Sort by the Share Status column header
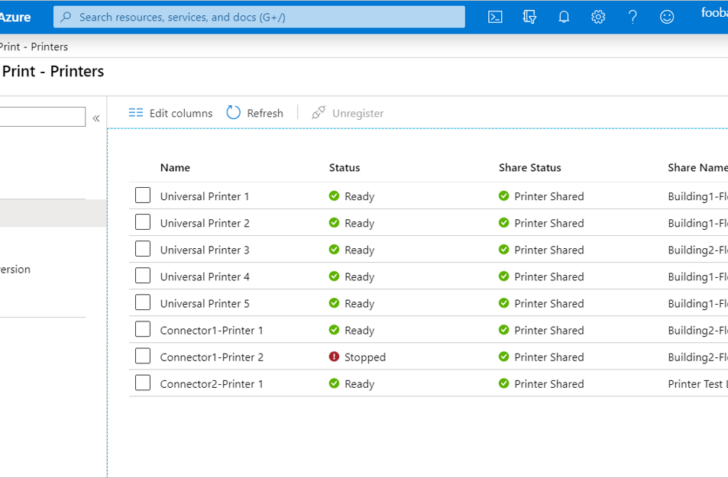The image size is (728, 478). click(x=530, y=168)
